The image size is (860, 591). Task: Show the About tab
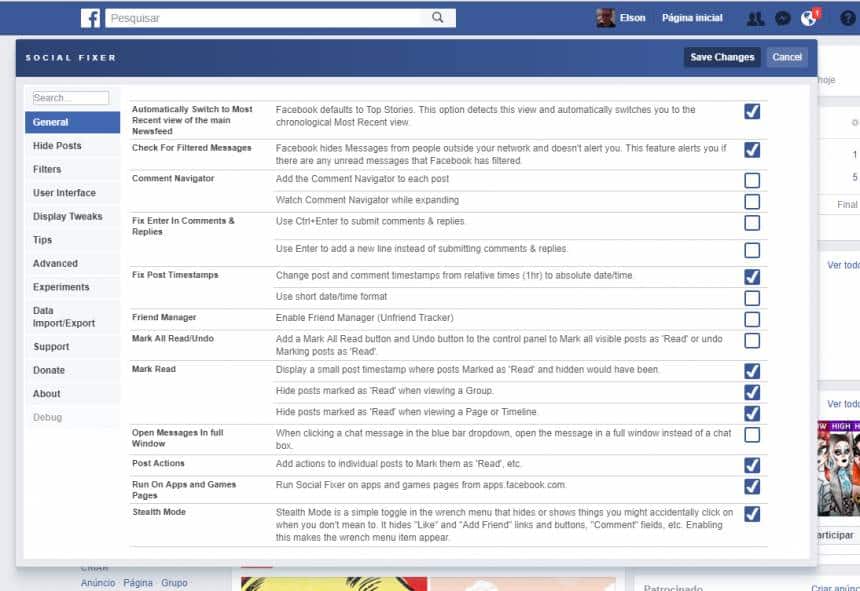(72, 394)
